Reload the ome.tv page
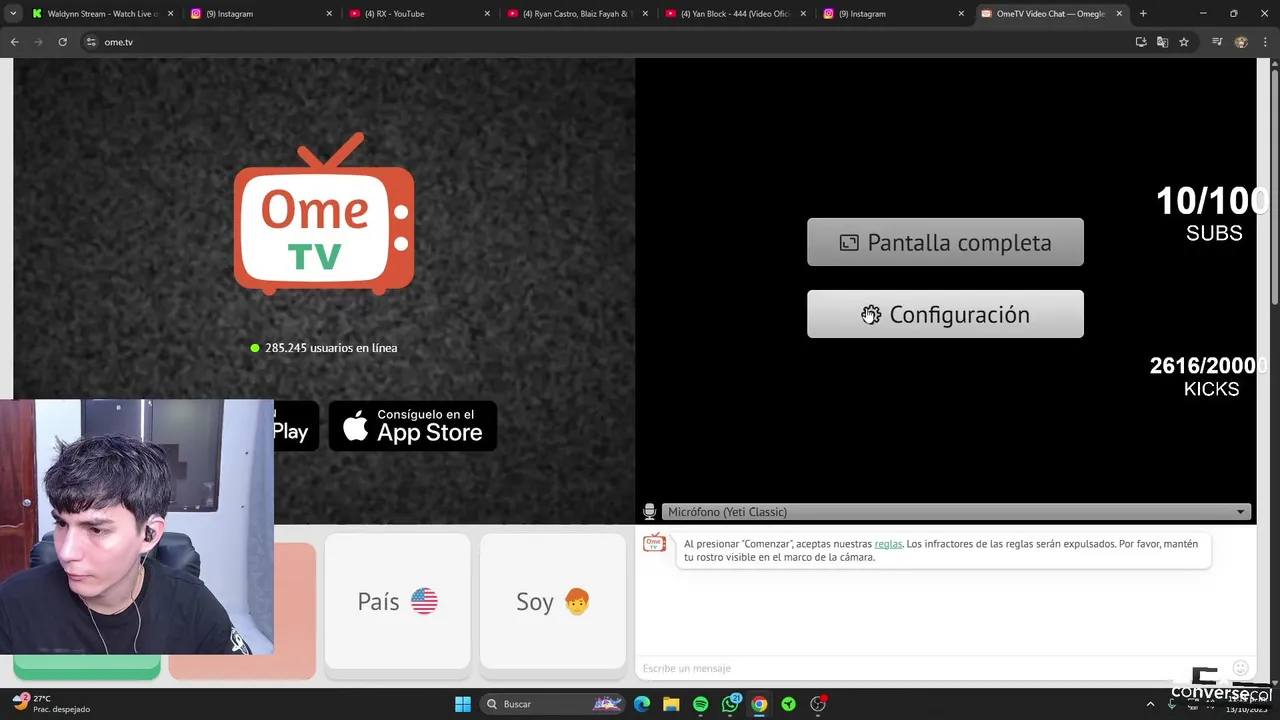 click(62, 42)
